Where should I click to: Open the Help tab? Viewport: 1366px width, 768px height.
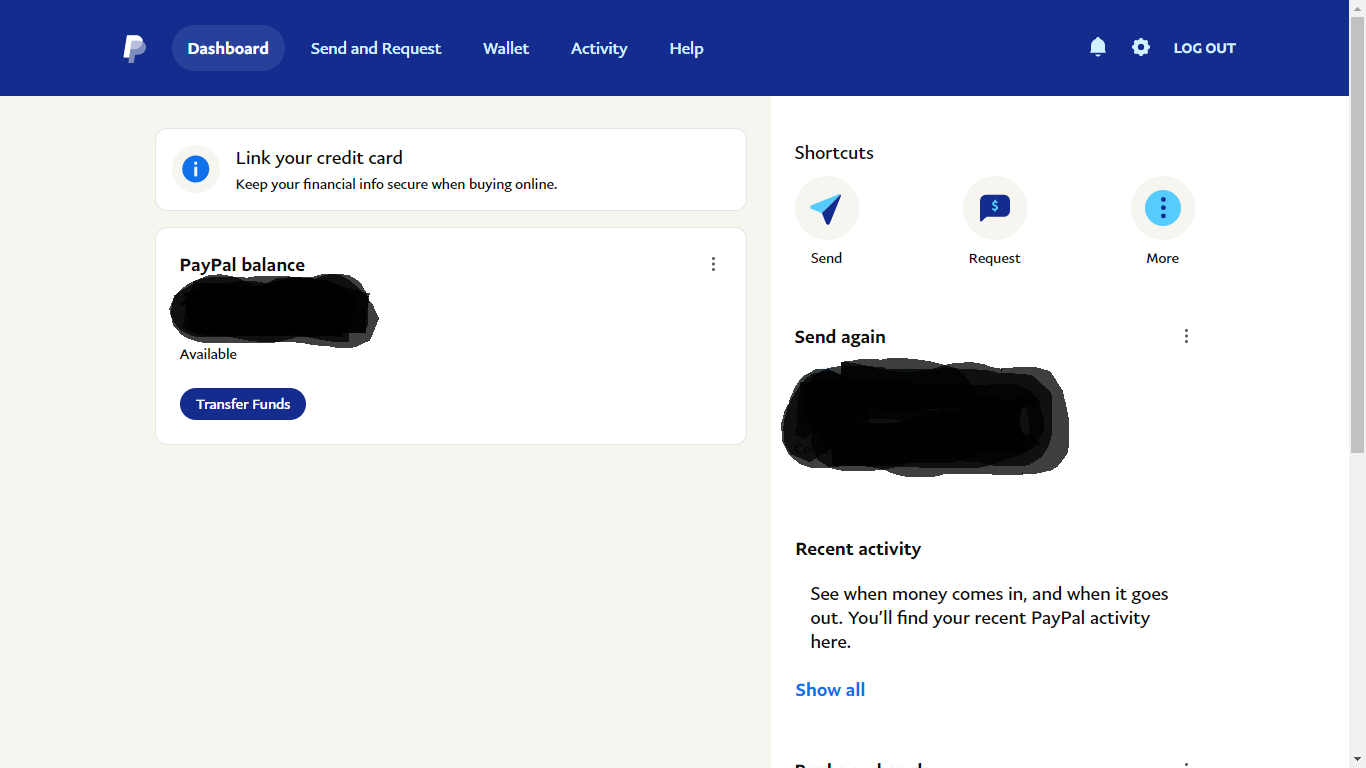686,48
